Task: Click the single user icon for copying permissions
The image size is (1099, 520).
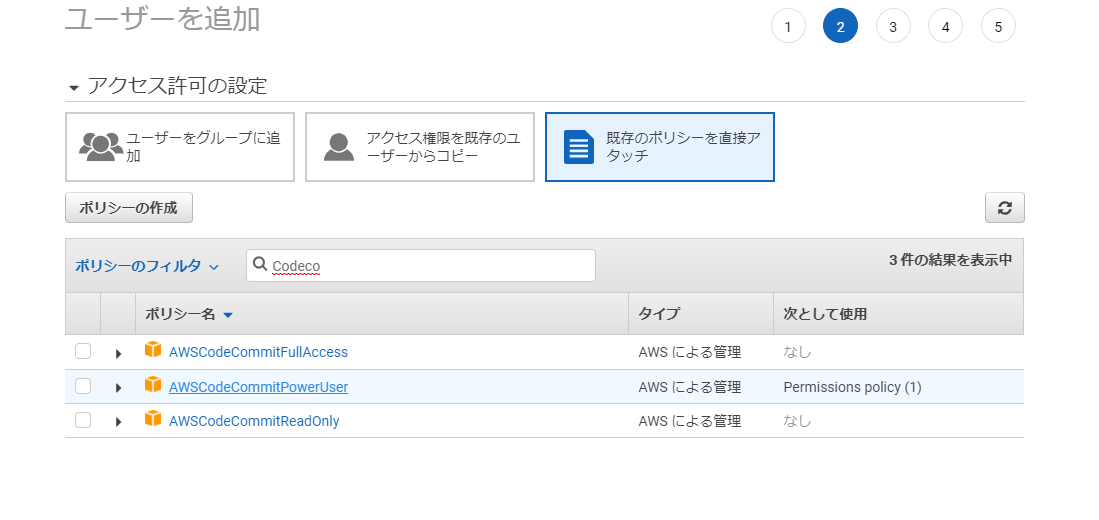Action: pyautogui.click(x=339, y=147)
